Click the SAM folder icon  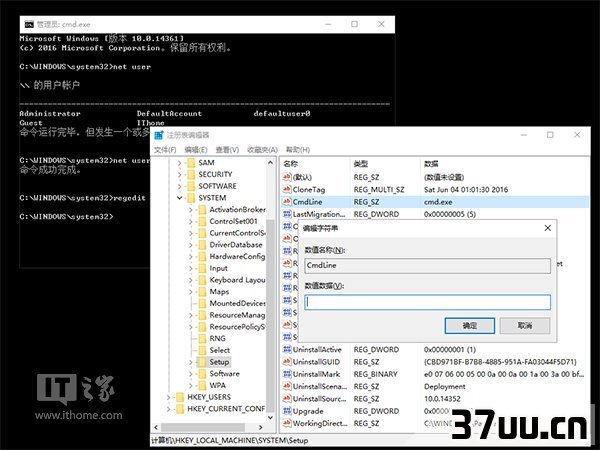click(x=191, y=163)
